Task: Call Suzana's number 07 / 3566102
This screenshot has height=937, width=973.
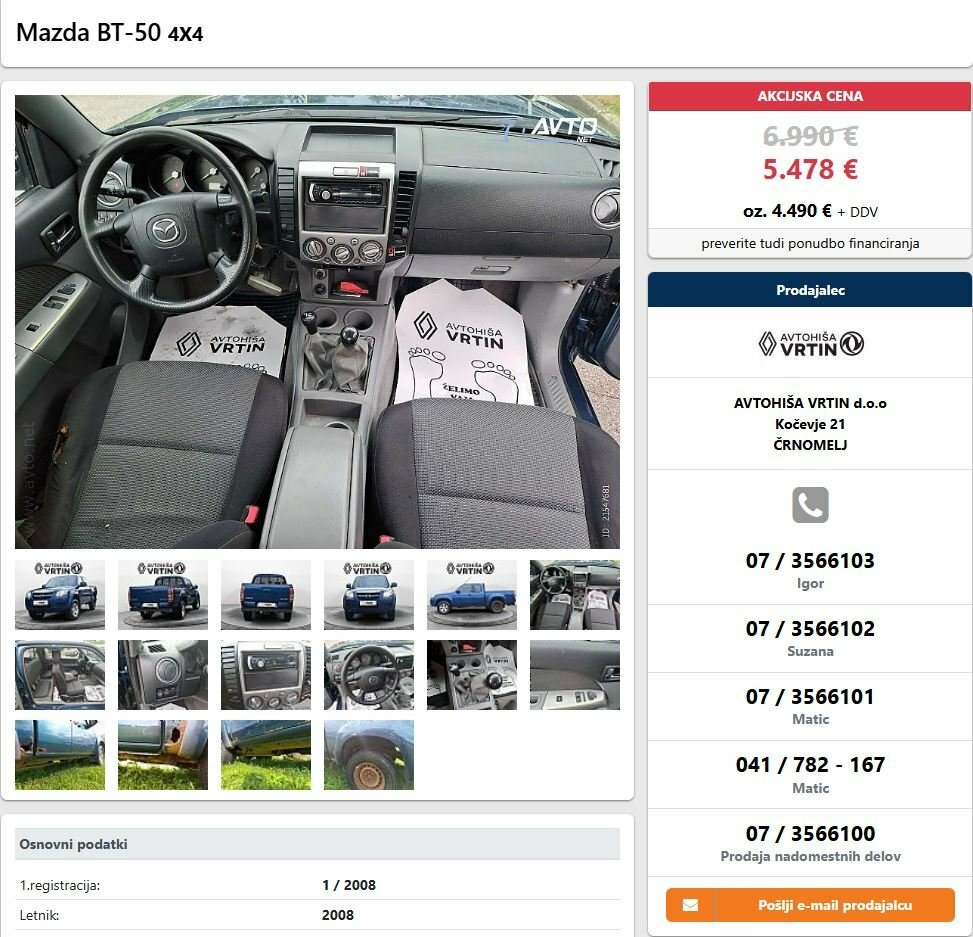Action: click(x=810, y=629)
